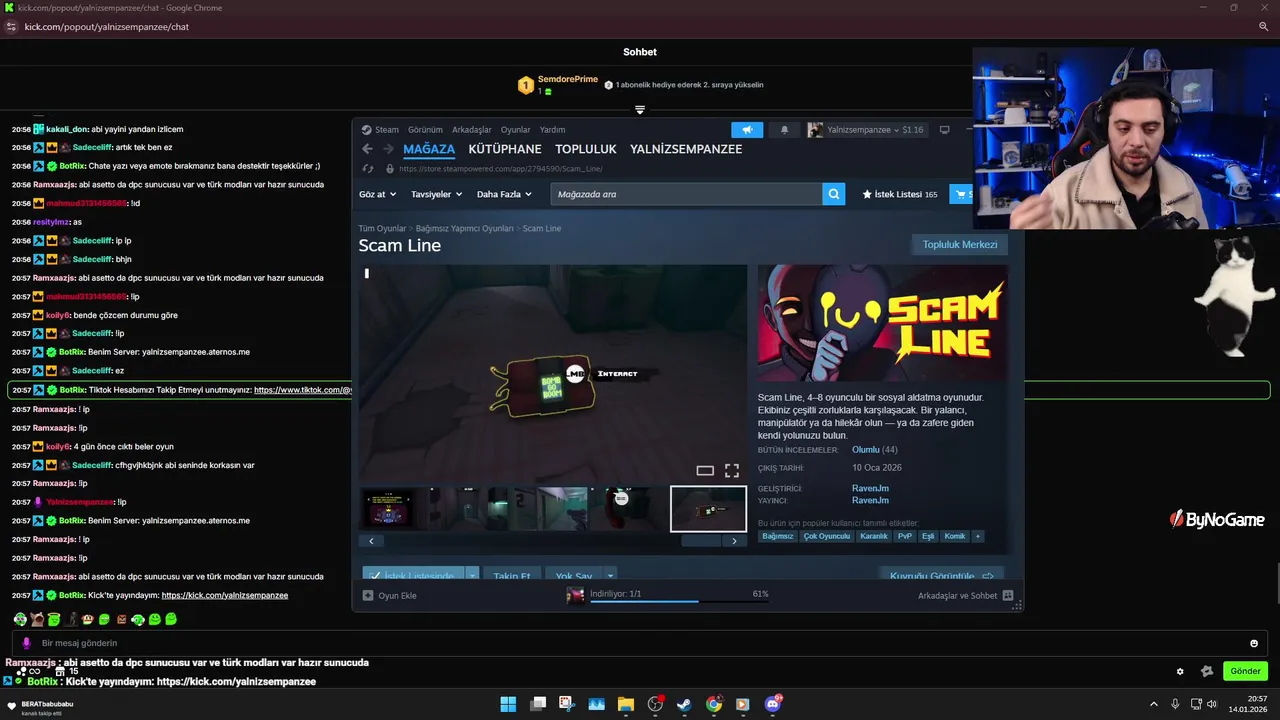Open Steam from the taskbar

coord(684,704)
